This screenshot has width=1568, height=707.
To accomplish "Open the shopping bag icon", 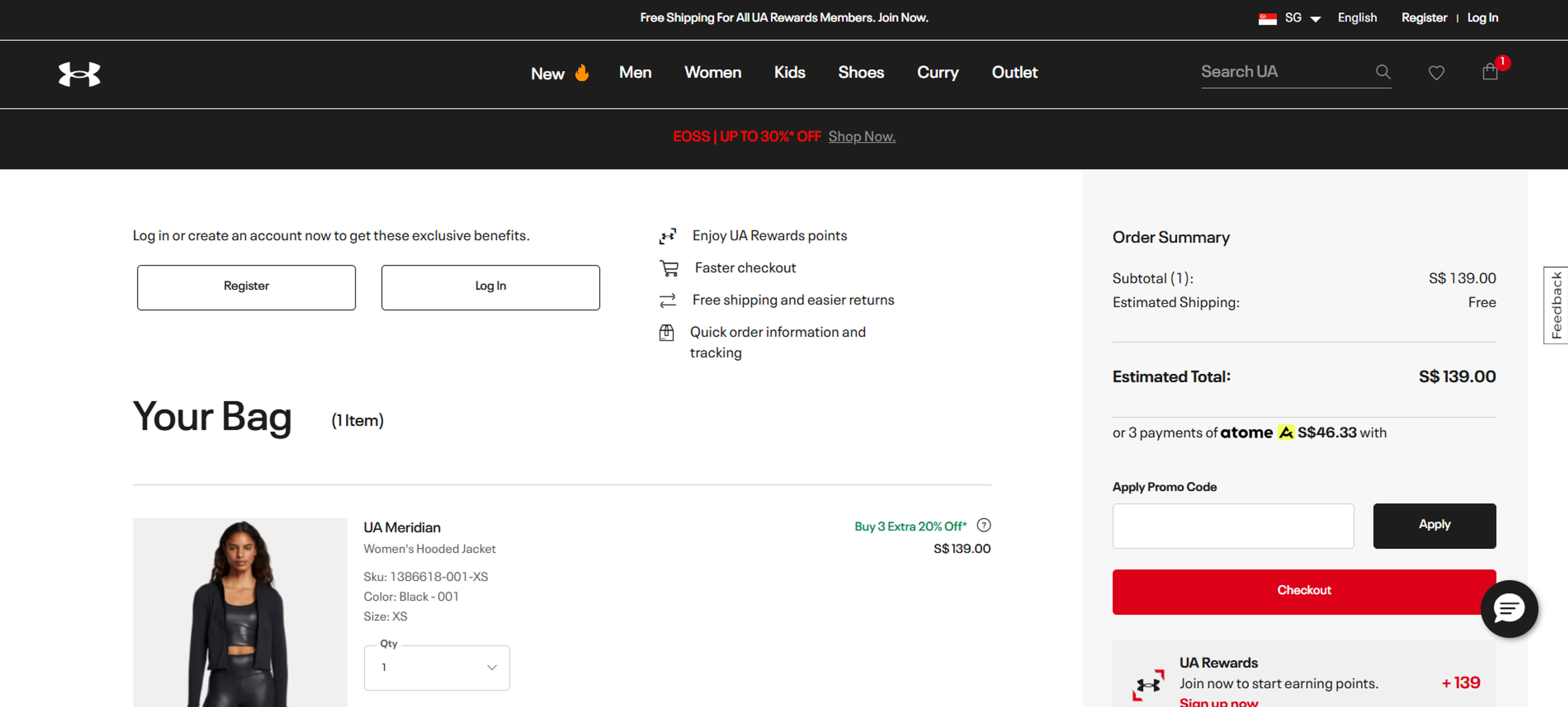I will (1490, 72).
